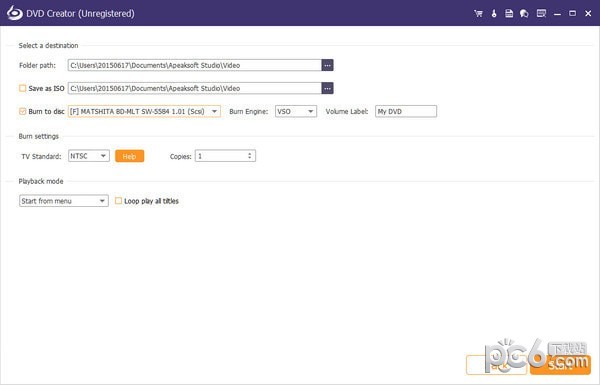Click the Back button
This screenshot has height=385, width=600.
[x=496, y=365]
